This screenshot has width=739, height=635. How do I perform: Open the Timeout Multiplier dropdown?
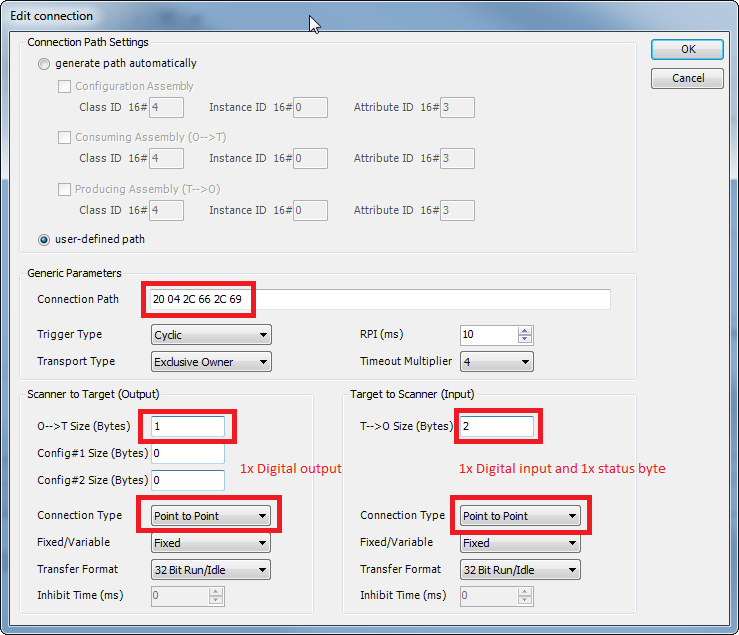point(496,362)
